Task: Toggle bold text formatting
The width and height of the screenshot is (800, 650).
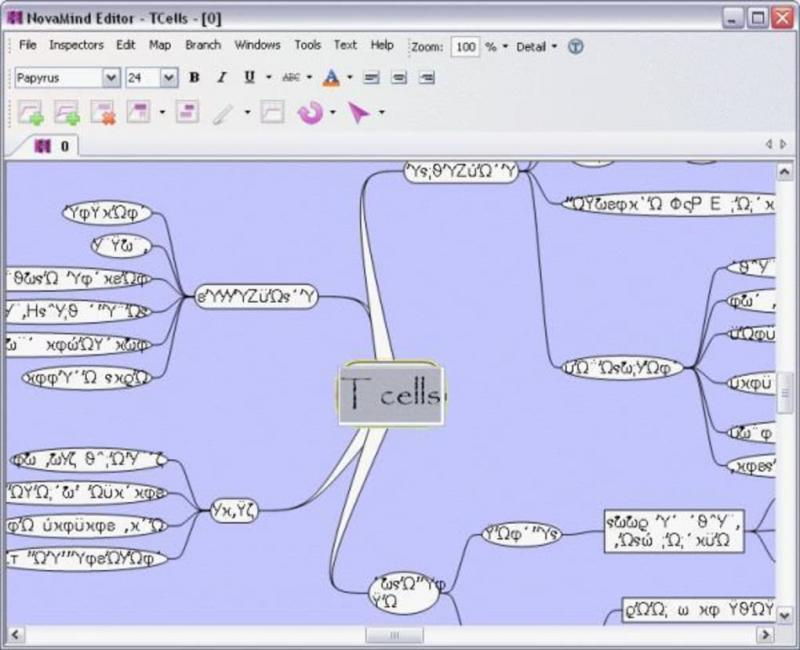Action: click(x=194, y=78)
